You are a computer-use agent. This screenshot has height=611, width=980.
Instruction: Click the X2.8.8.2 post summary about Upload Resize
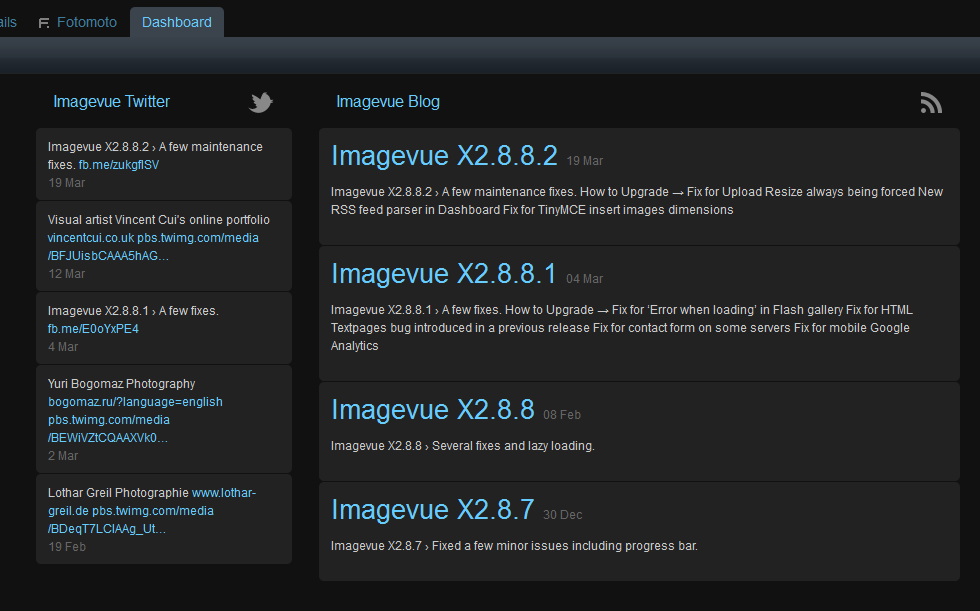637,201
